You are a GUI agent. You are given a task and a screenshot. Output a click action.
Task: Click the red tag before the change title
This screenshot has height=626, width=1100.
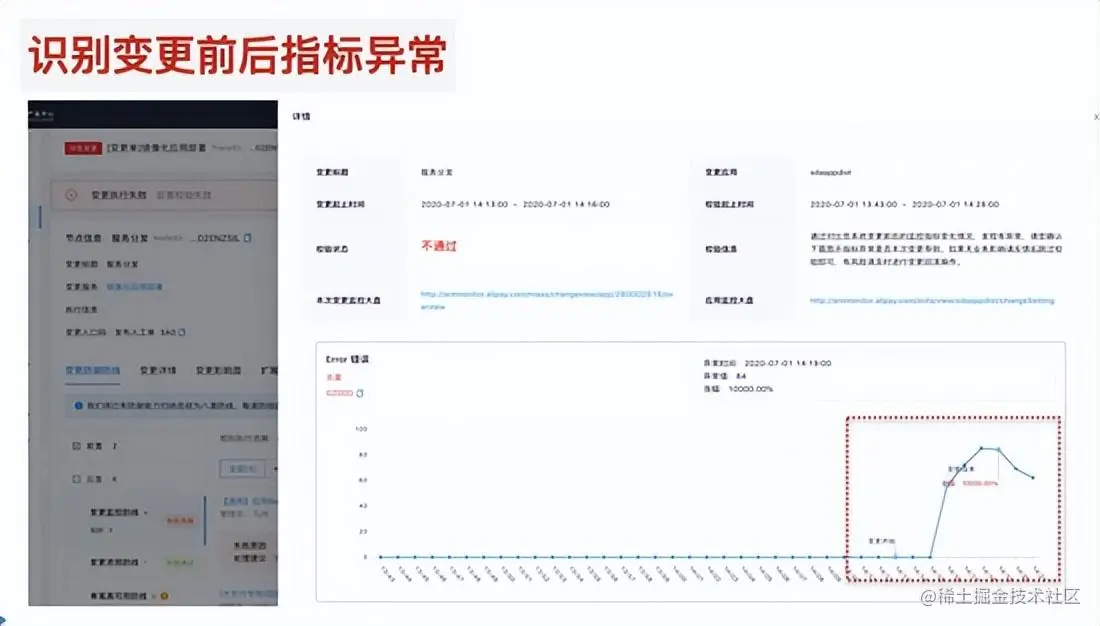pyautogui.click(x=83, y=148)
